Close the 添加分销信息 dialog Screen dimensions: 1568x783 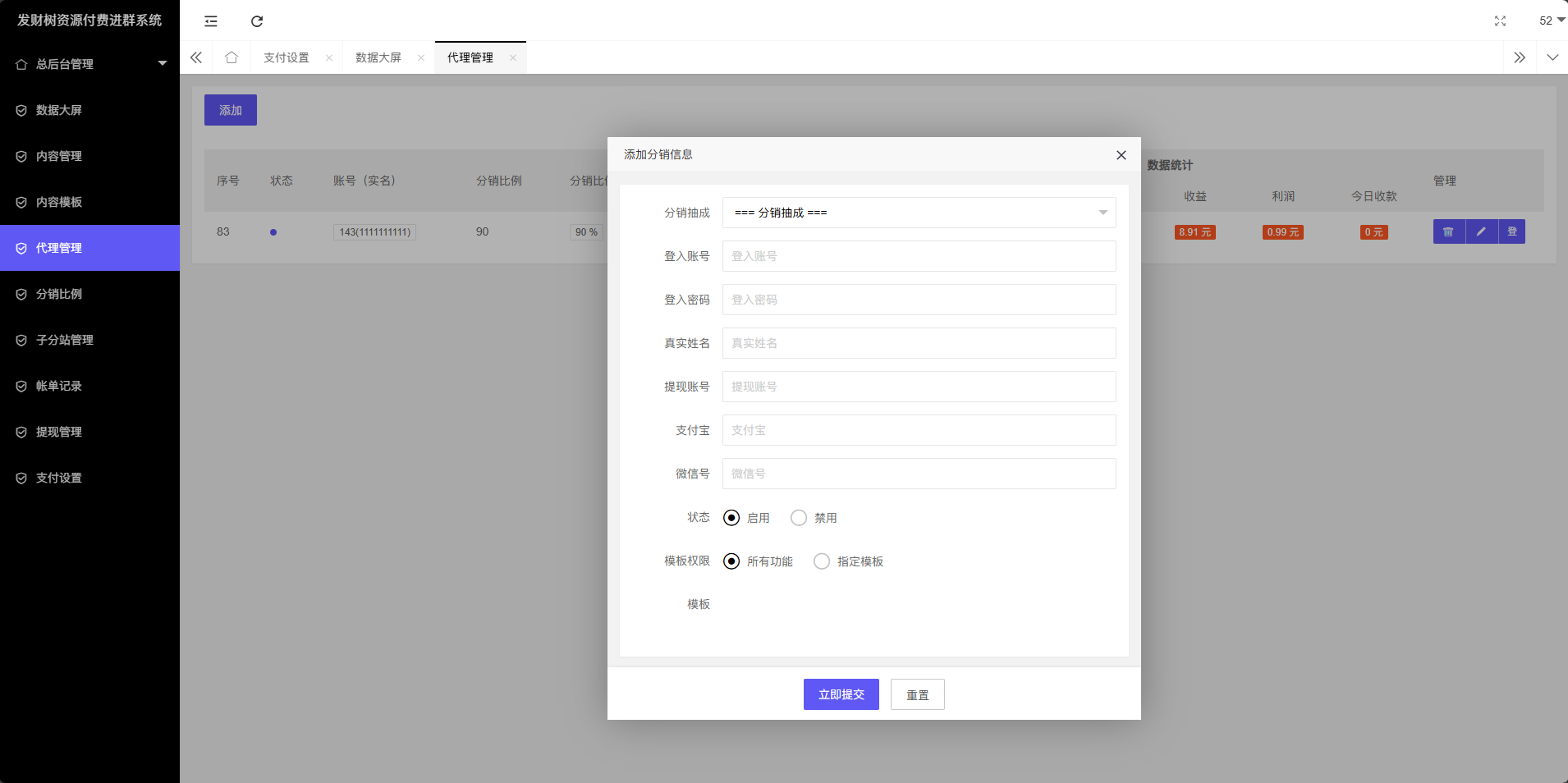click(x=1121, y=155)
